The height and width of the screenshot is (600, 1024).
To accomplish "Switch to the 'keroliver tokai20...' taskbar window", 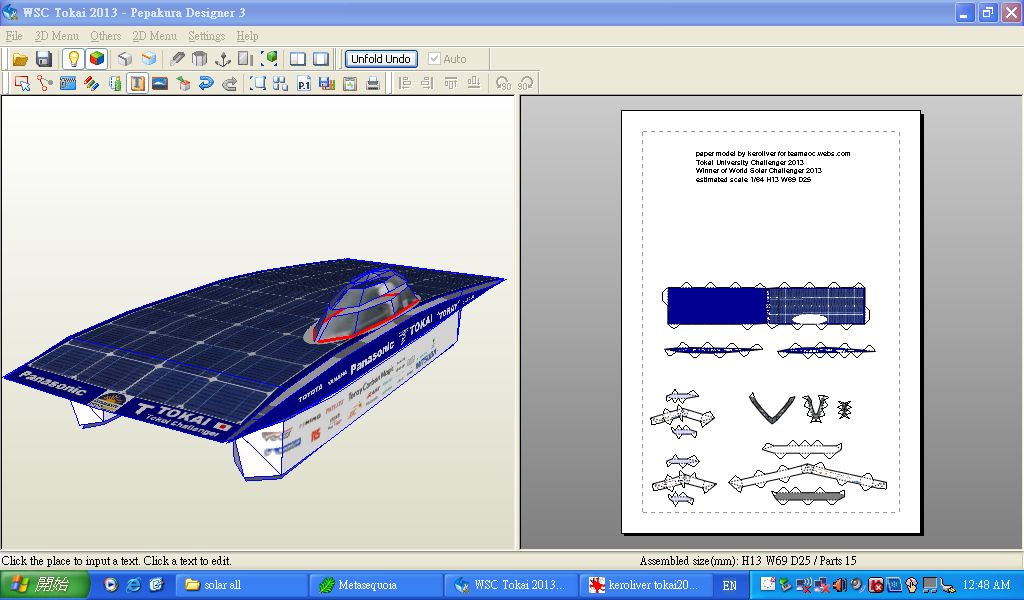I will point(645,585).
